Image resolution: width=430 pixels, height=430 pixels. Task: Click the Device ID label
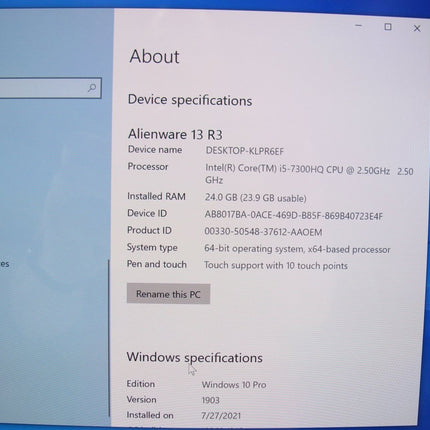coord(147,213)
